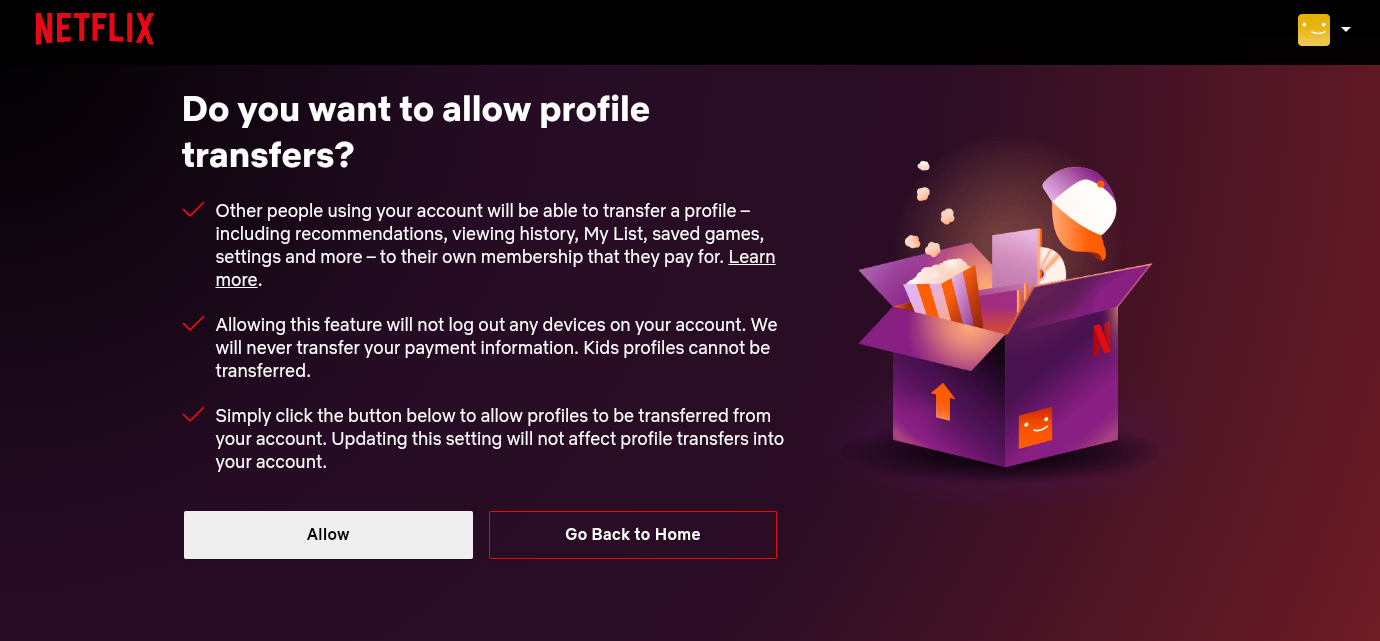1380x641 pixels.
Task: Click the Allow button
Action: click(x=328, y=534)
